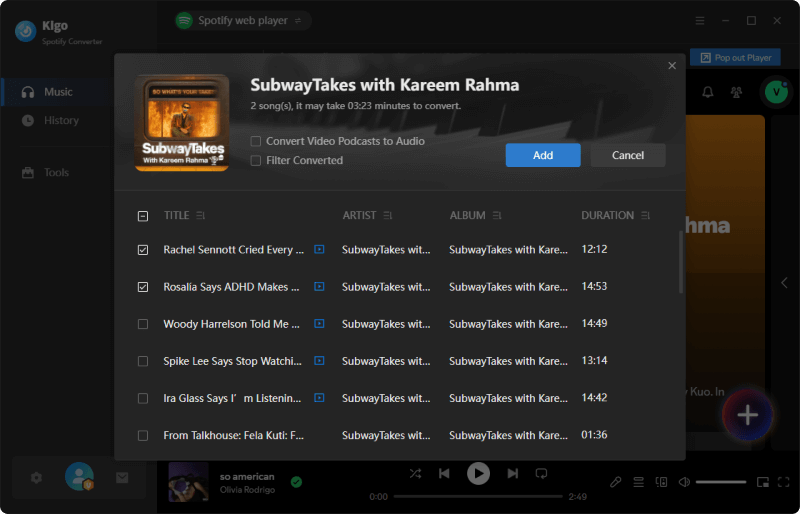The image size is (800, 514).
Task: Uncheck Rosalia Says ADHD Makes episode
Action: click(x=143, y=287)
